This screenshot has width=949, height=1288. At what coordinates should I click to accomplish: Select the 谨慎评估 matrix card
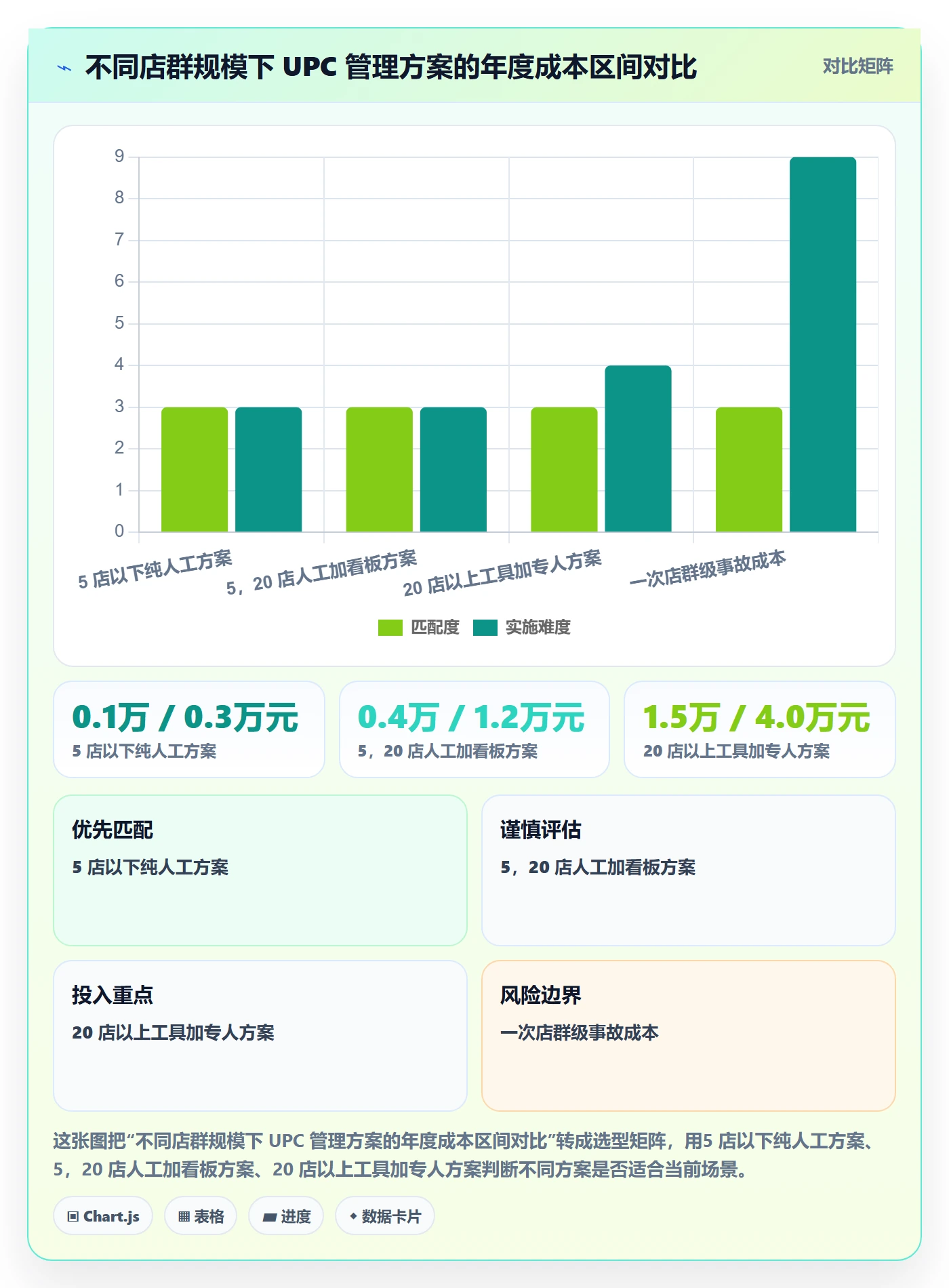(689, 870)
